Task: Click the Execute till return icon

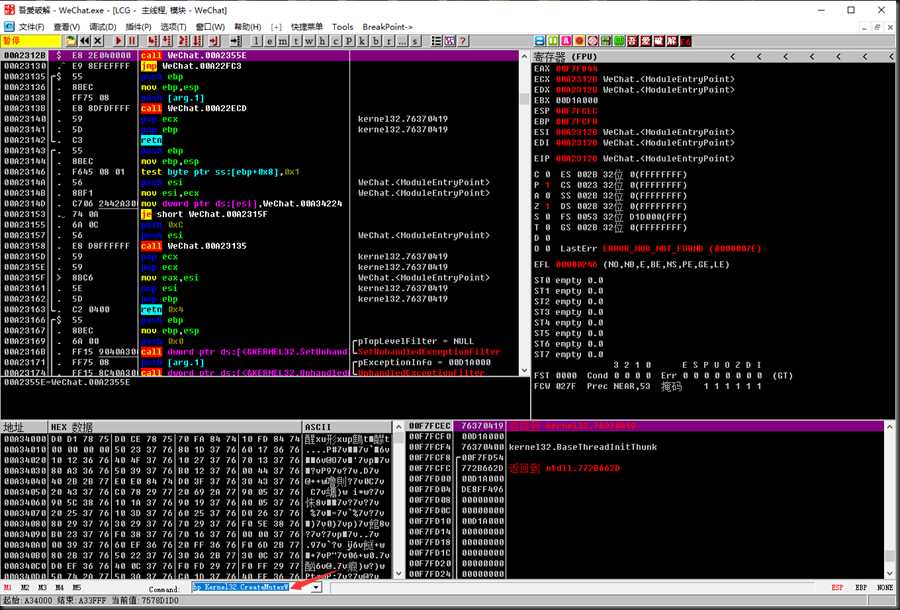Action: 215,41
